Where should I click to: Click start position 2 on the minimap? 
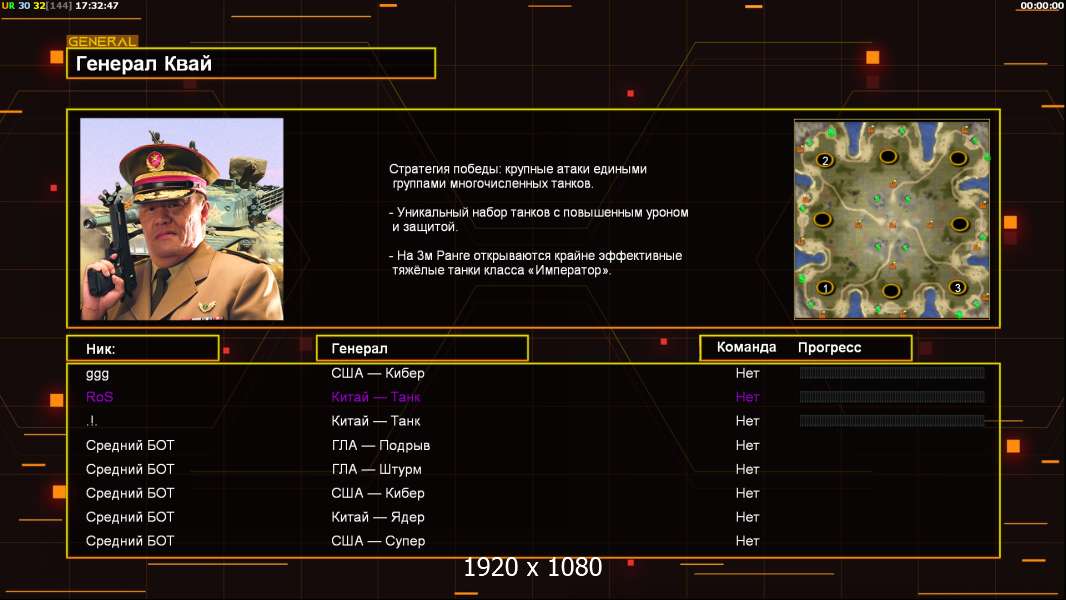(825, 159)
